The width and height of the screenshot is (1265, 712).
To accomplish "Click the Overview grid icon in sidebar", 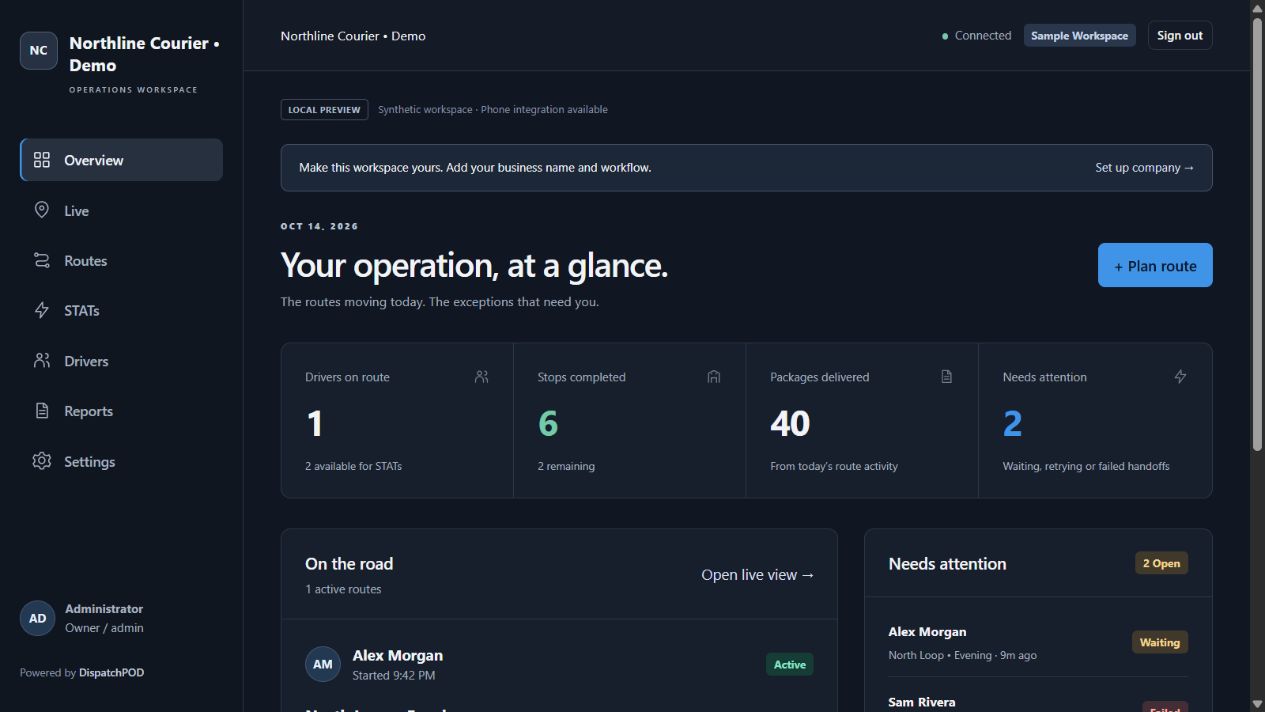I will [42, 160].
